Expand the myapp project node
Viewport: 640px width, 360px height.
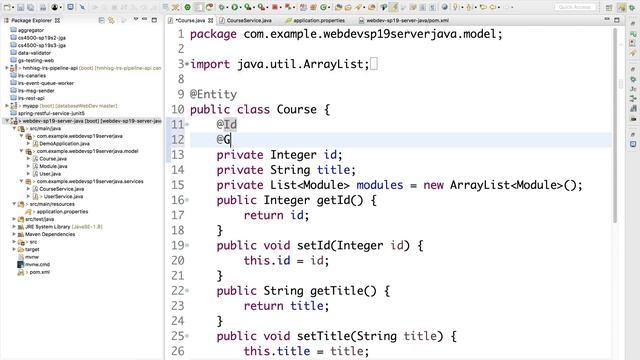(7, 106)
